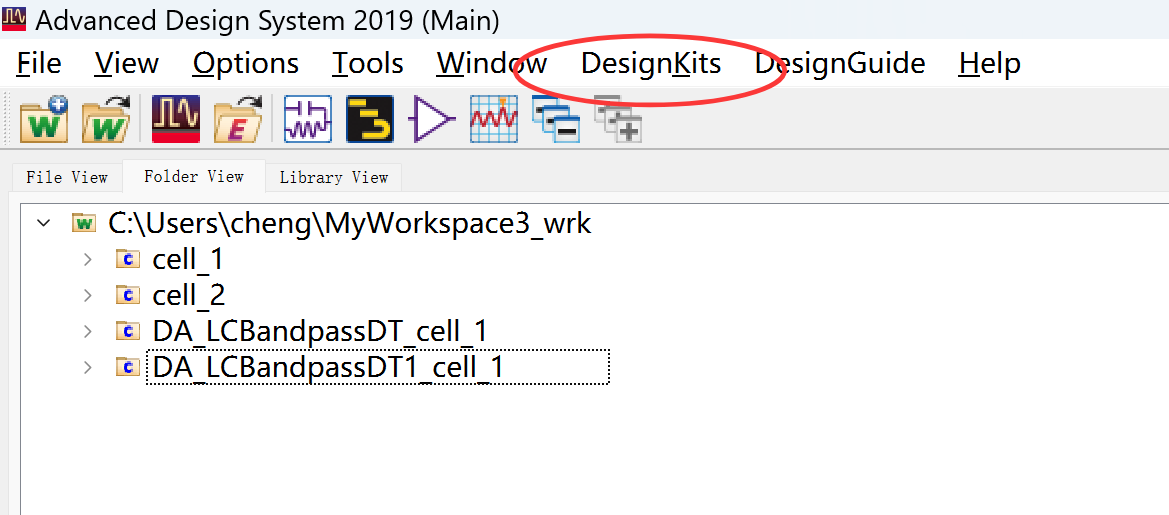Switch to the Library View tab
The width and height of the screenshot is (1169, 515).
333,177
